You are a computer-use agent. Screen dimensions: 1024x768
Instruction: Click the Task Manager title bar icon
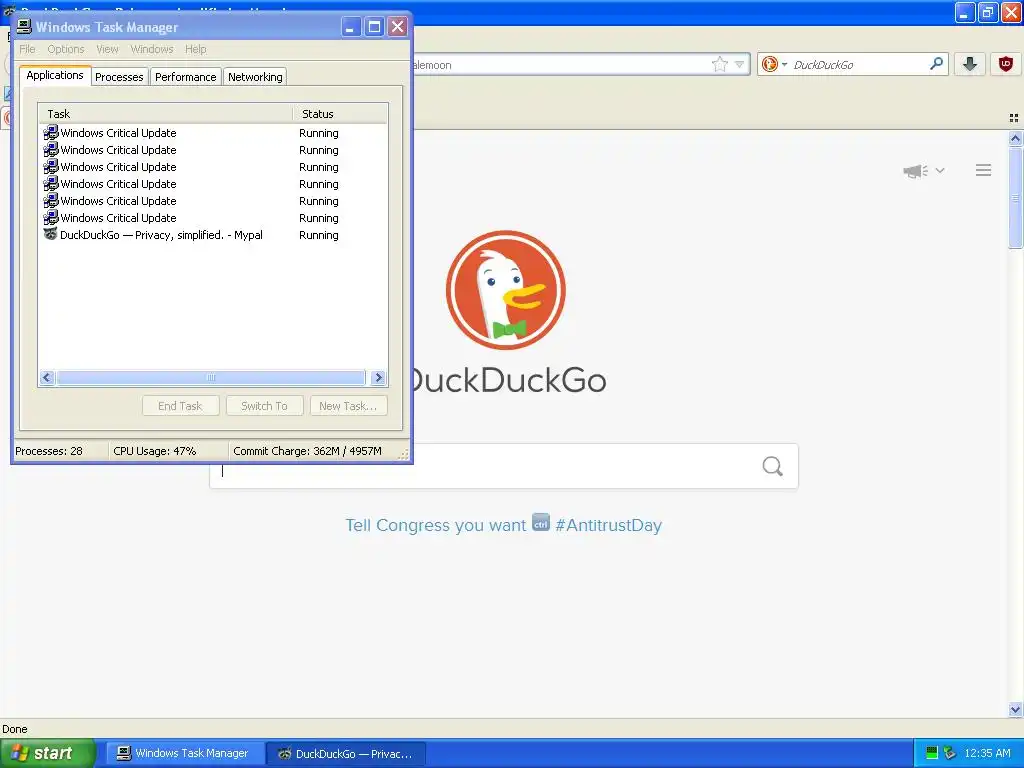pos(24,27)
